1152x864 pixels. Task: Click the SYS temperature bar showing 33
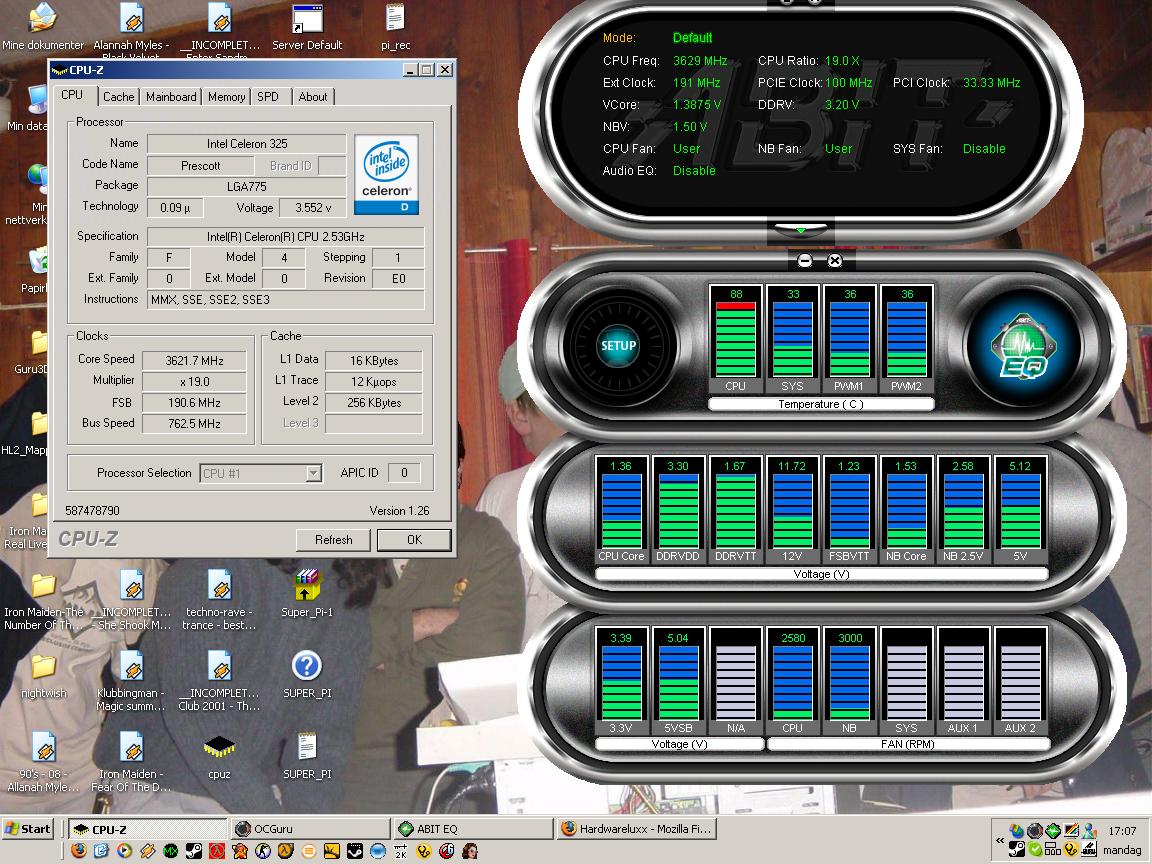pos(793,339)
